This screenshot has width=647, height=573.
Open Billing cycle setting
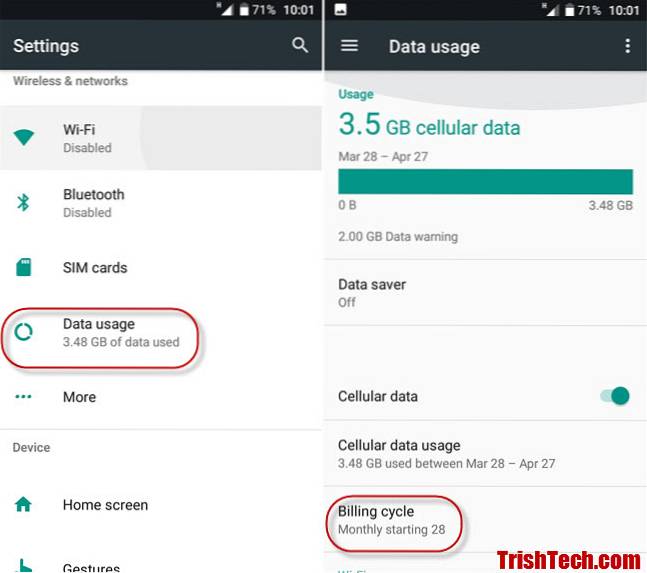(485, 520)
